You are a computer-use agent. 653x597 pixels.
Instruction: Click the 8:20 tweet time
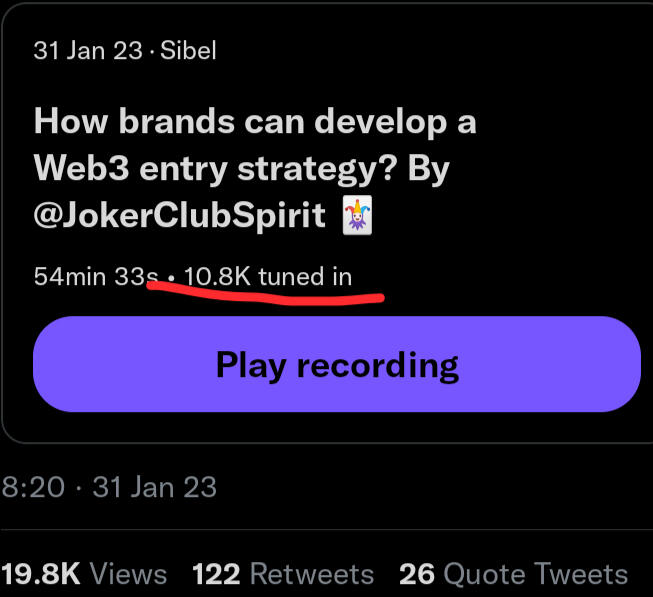33,488
